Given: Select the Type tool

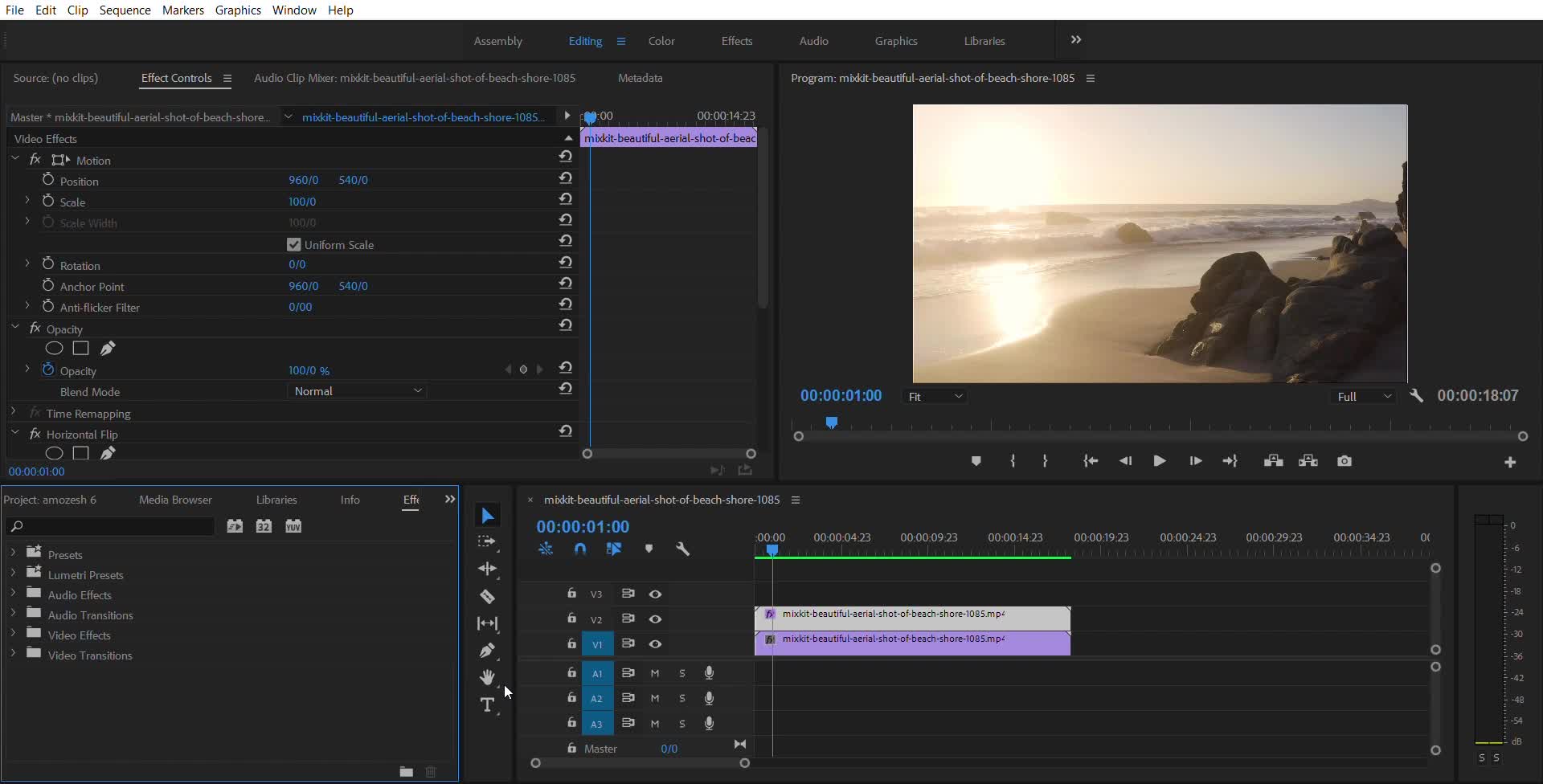Looking at the screenshot, I should pyautogui.click(x=487, y=705).
